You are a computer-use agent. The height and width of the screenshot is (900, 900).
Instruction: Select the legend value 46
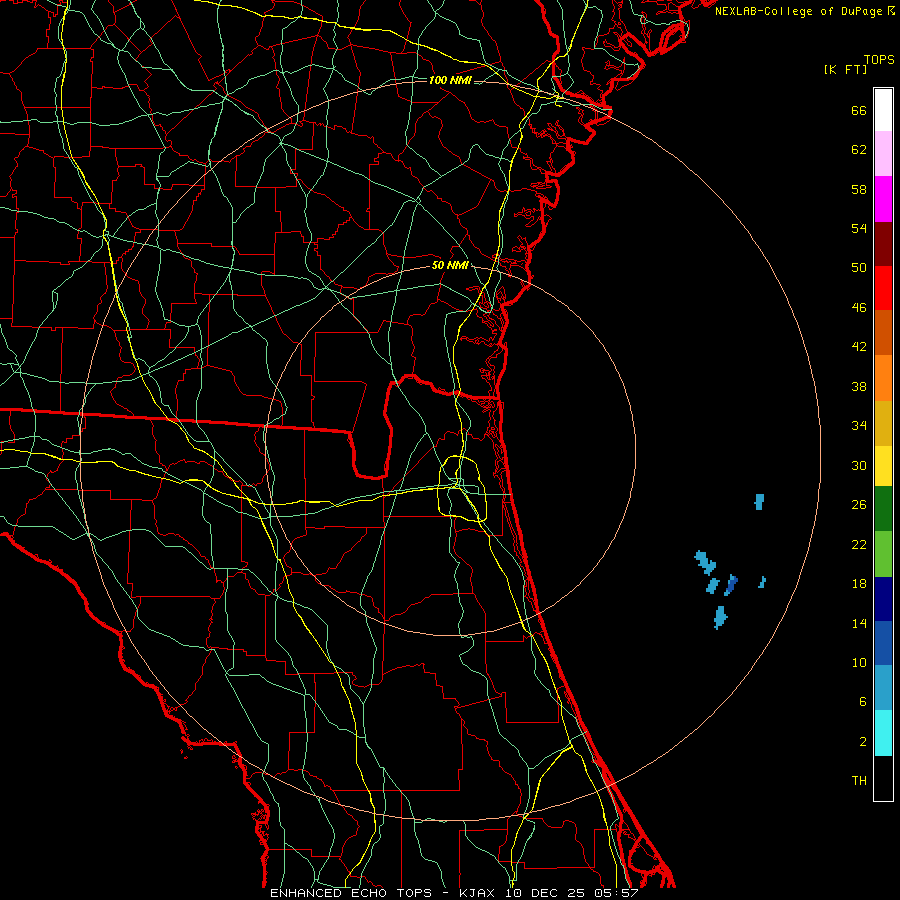pos(859,308)
